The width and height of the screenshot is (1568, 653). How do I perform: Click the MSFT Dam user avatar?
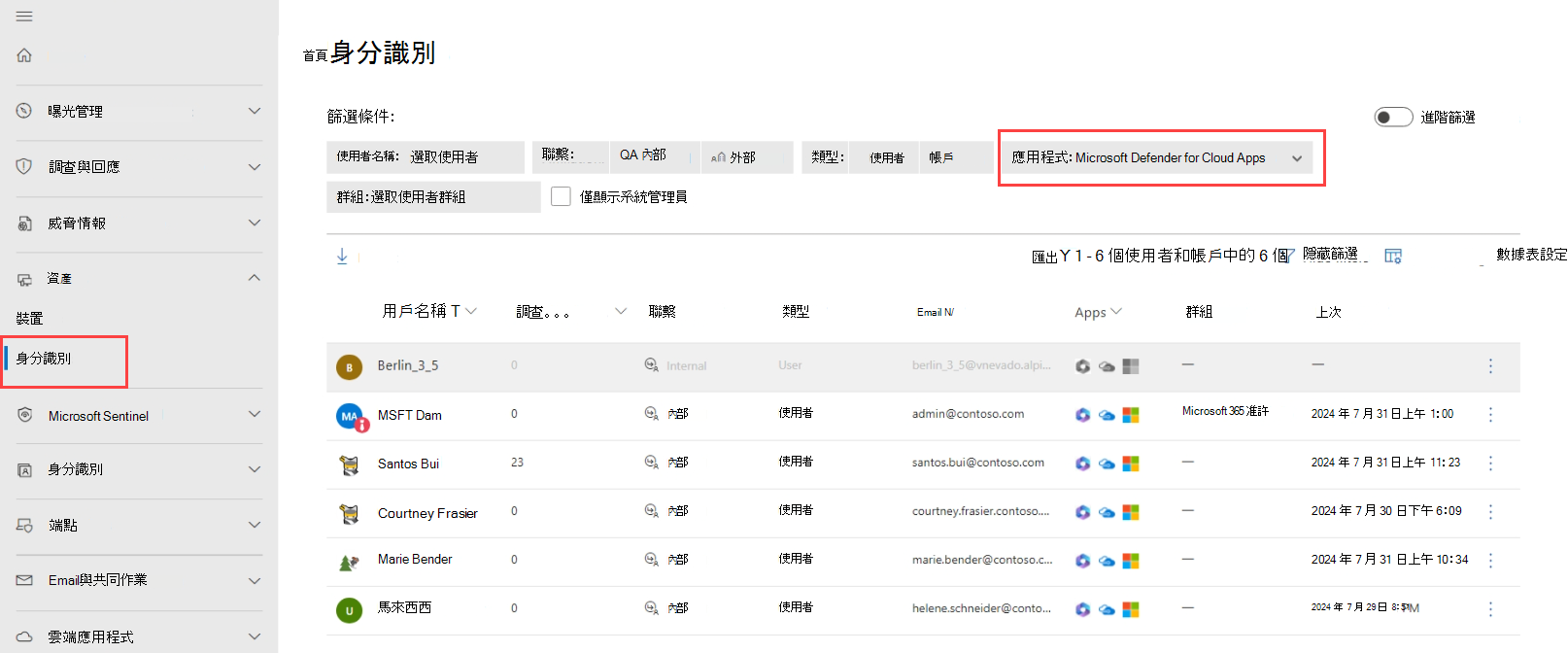point(349,416)
